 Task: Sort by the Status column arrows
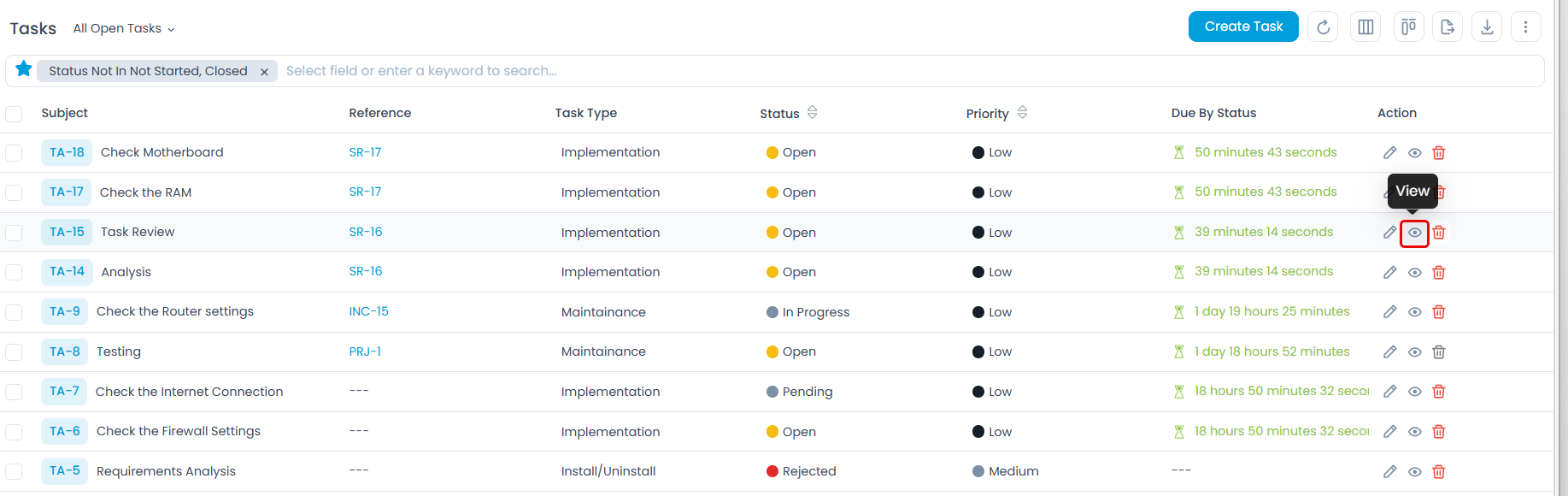tap(812, 113)
